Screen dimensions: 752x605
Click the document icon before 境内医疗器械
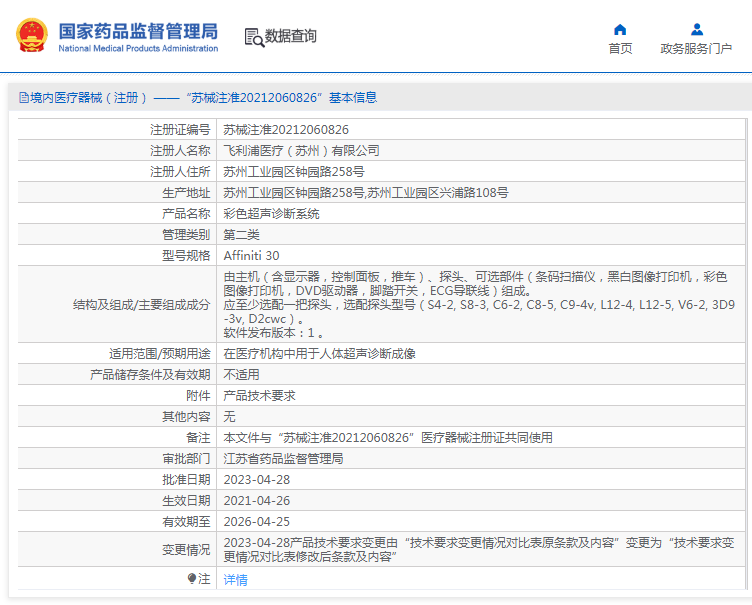coord(24,98)
